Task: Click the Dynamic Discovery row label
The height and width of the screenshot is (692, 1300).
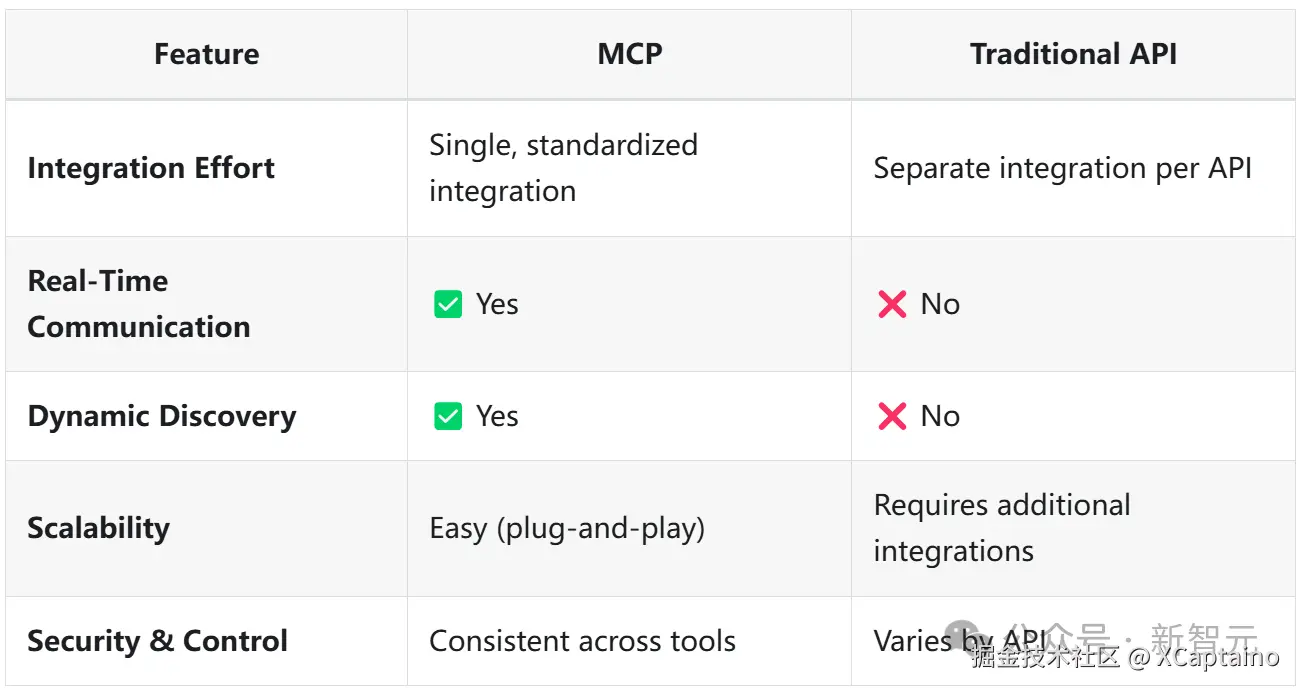Action: pos(162,416)
